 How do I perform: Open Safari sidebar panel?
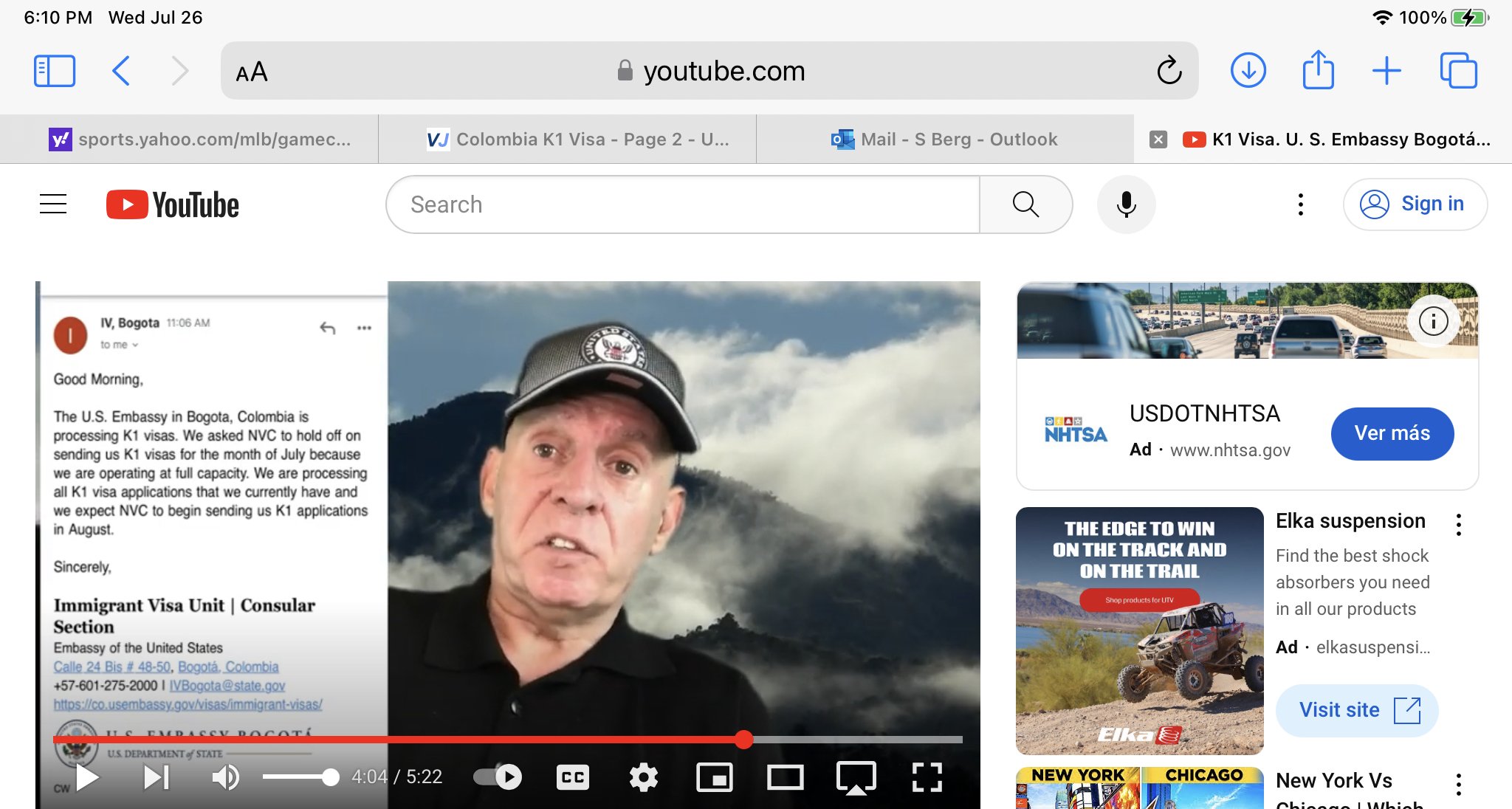[55, 72]
